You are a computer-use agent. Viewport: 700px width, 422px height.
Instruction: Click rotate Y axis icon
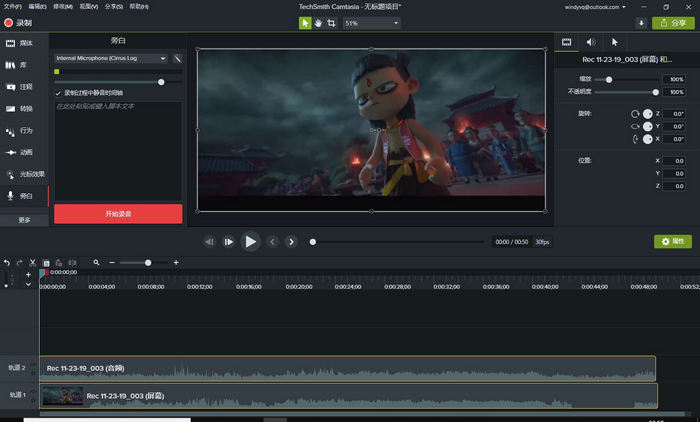(635, 126)
